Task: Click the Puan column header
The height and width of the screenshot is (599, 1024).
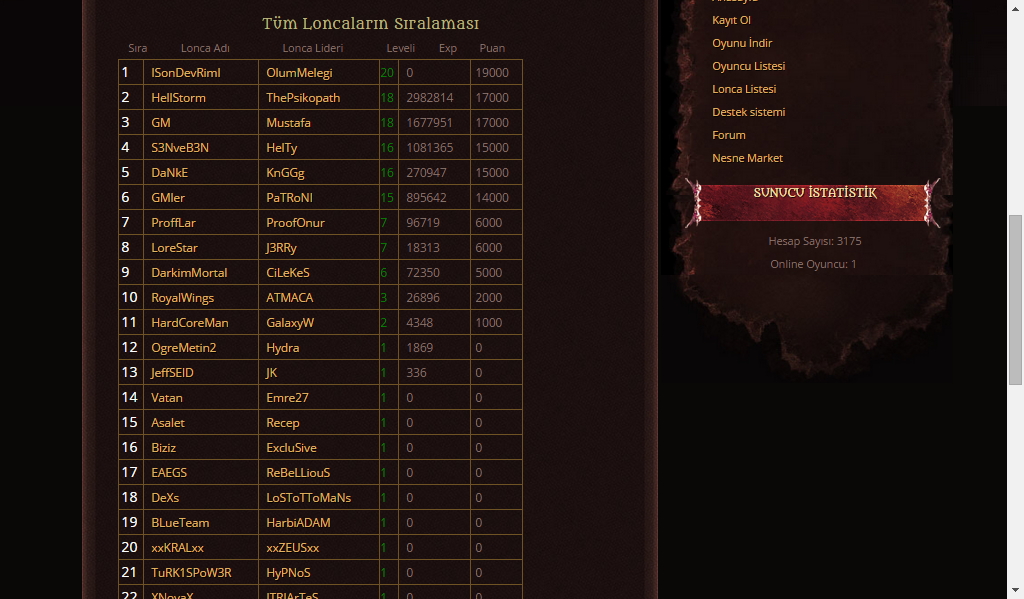Action: point(492,48)
